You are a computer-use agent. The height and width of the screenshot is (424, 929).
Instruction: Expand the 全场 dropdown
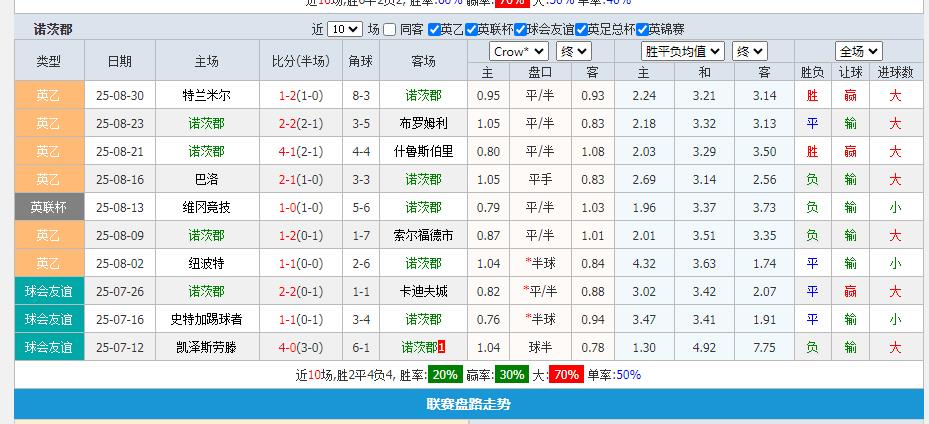click(x=858, y=51)
